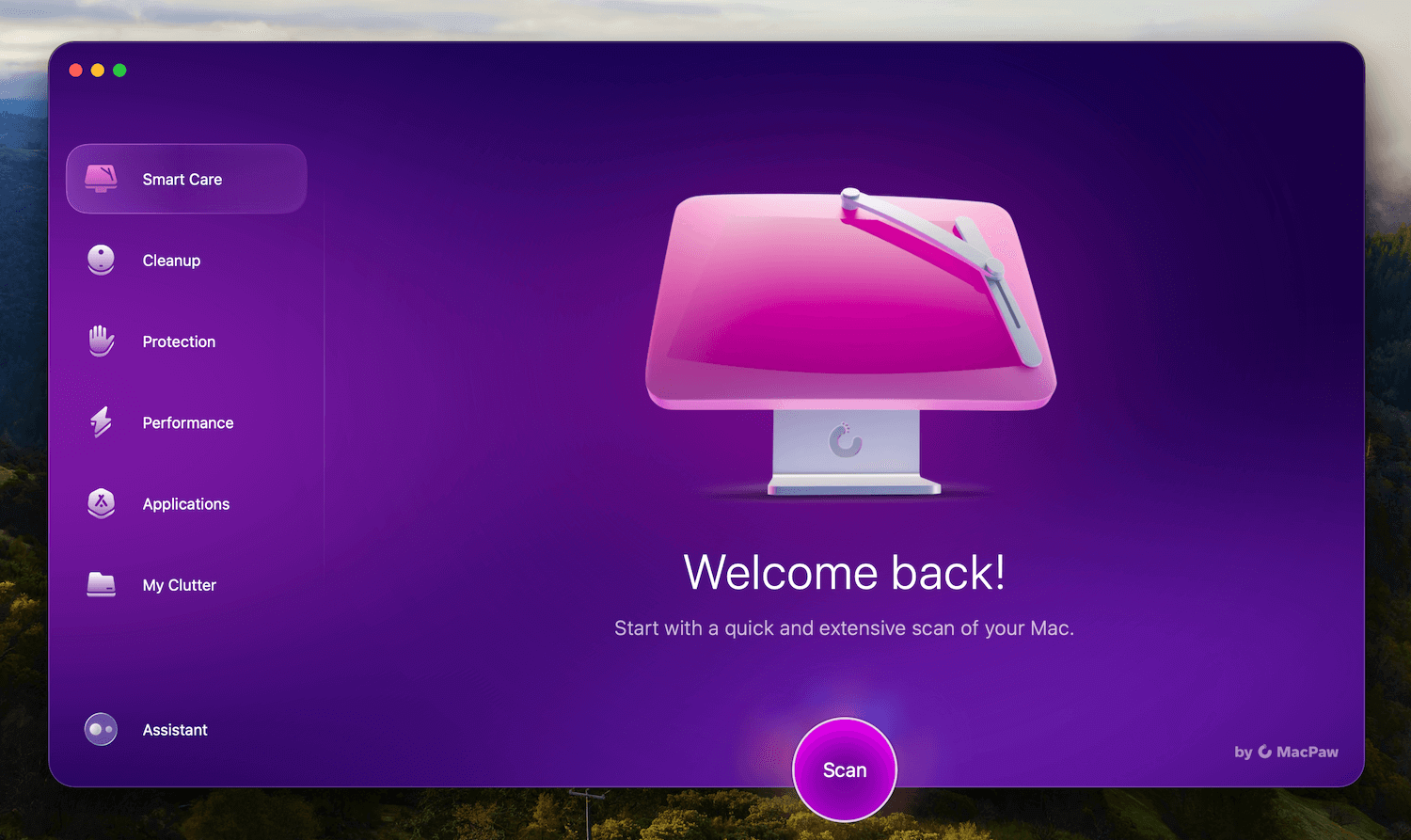
Task: Click the "Welcome back!" heading
Action: pos(844,572)
